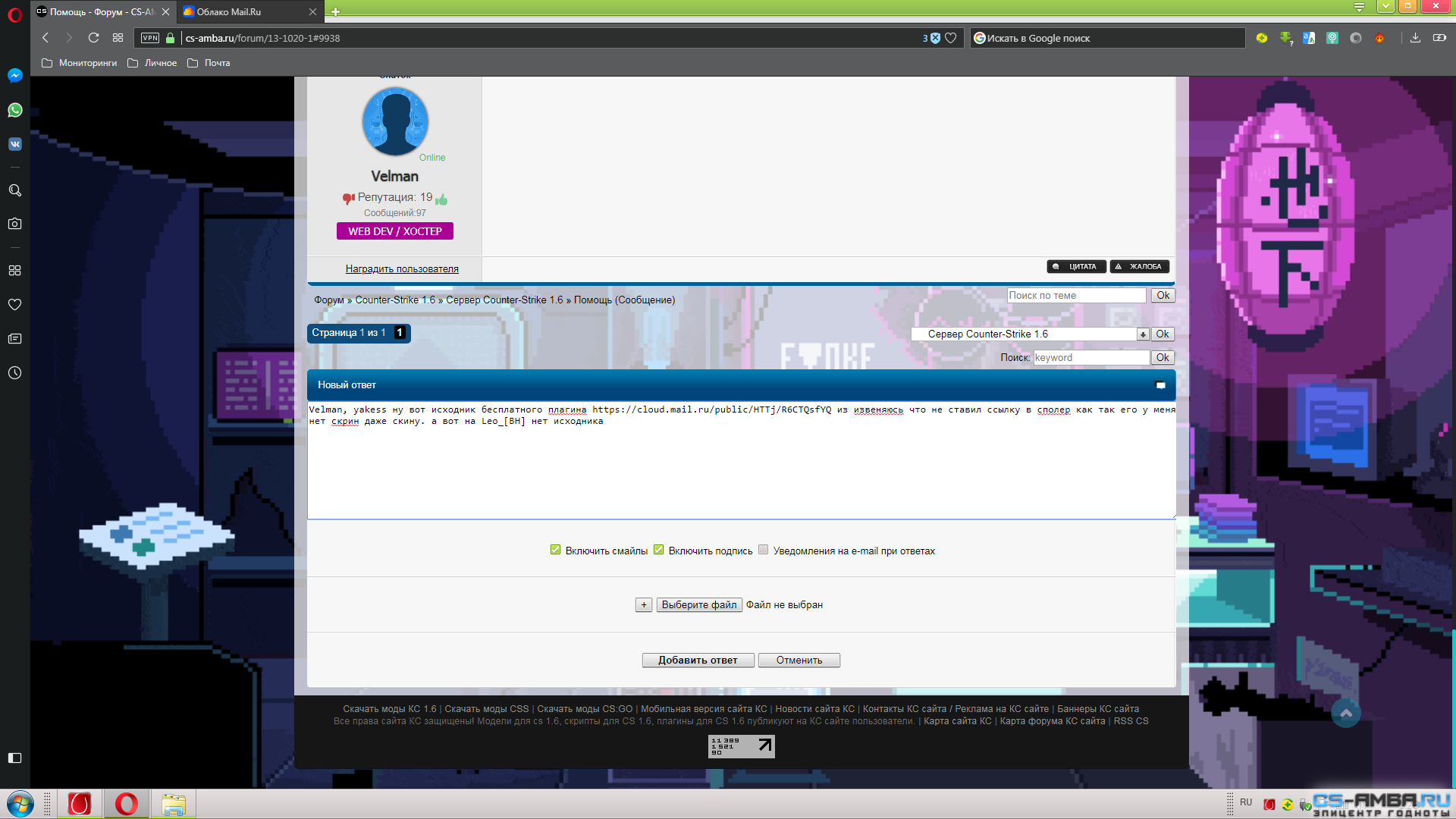Open the flame extension icon

(1379, 38)
